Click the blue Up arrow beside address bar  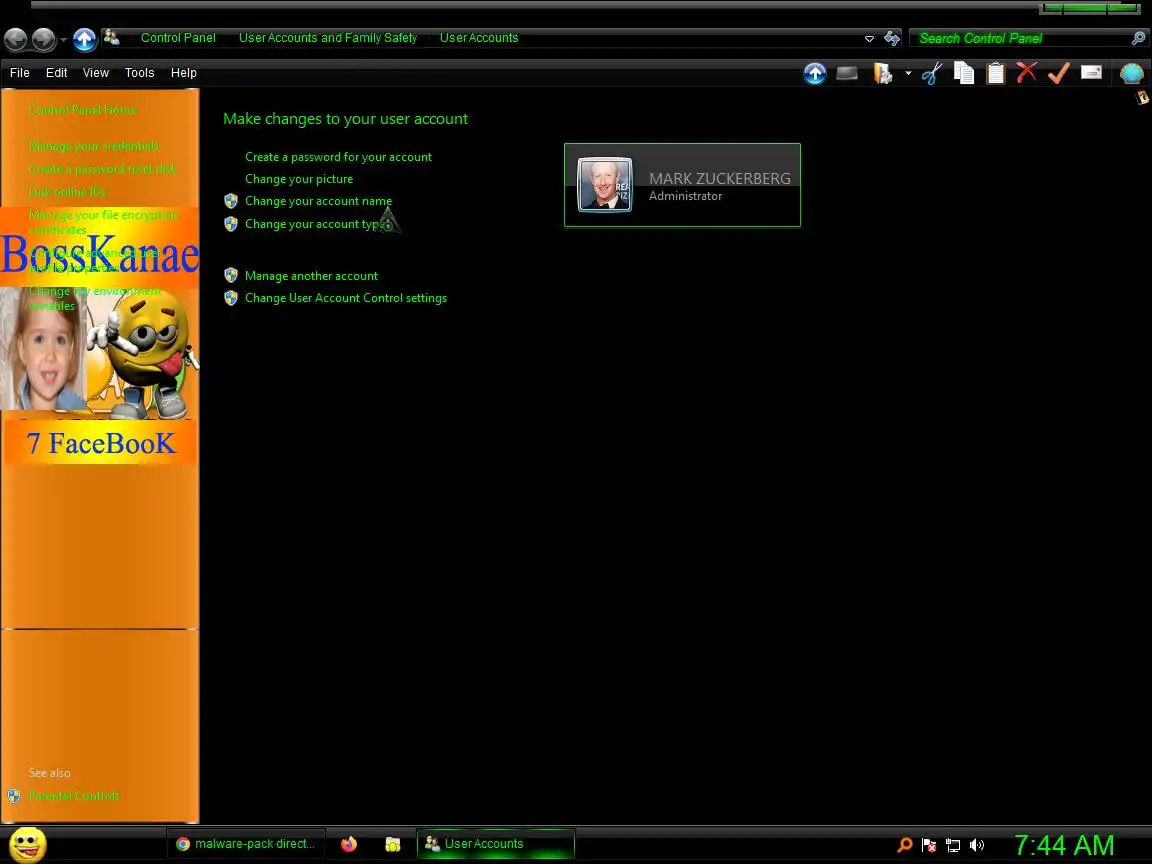[x=84, y=39]
